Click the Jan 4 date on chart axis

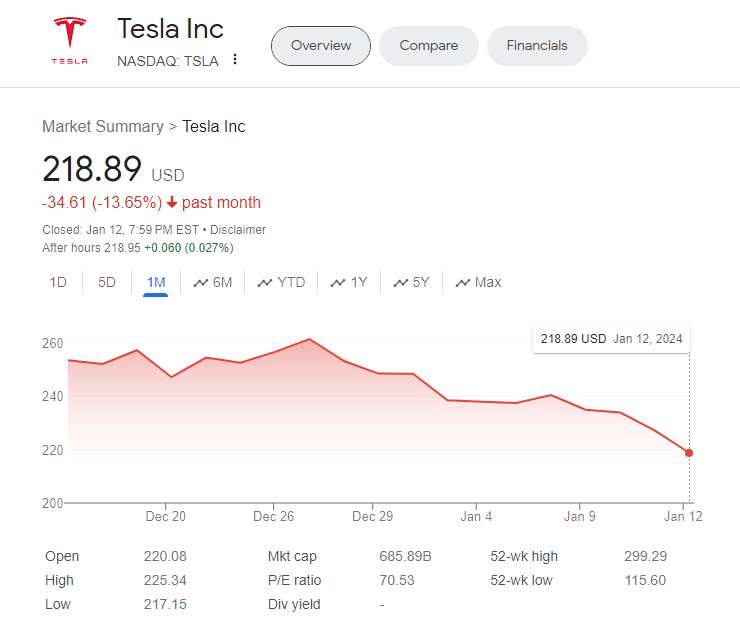[476, 517]
